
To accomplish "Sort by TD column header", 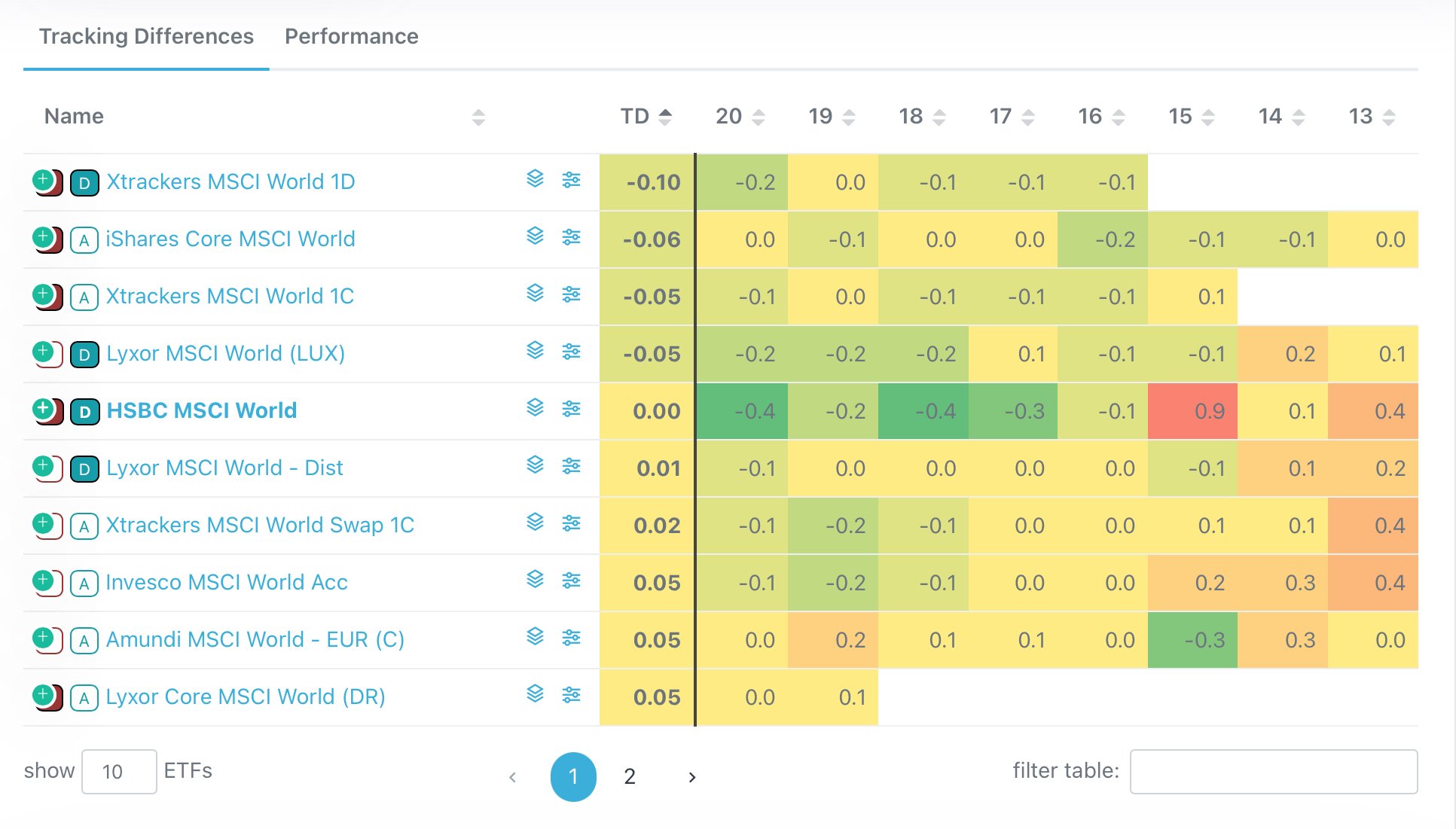I will click(x=645, y=116).
